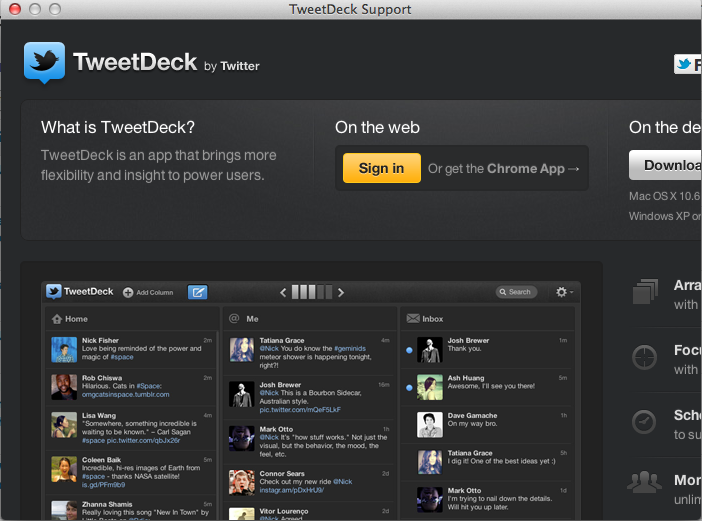Click Ash Huang's avatar in Inbox
The image size is (702, 521).
[x=430, y=387]
